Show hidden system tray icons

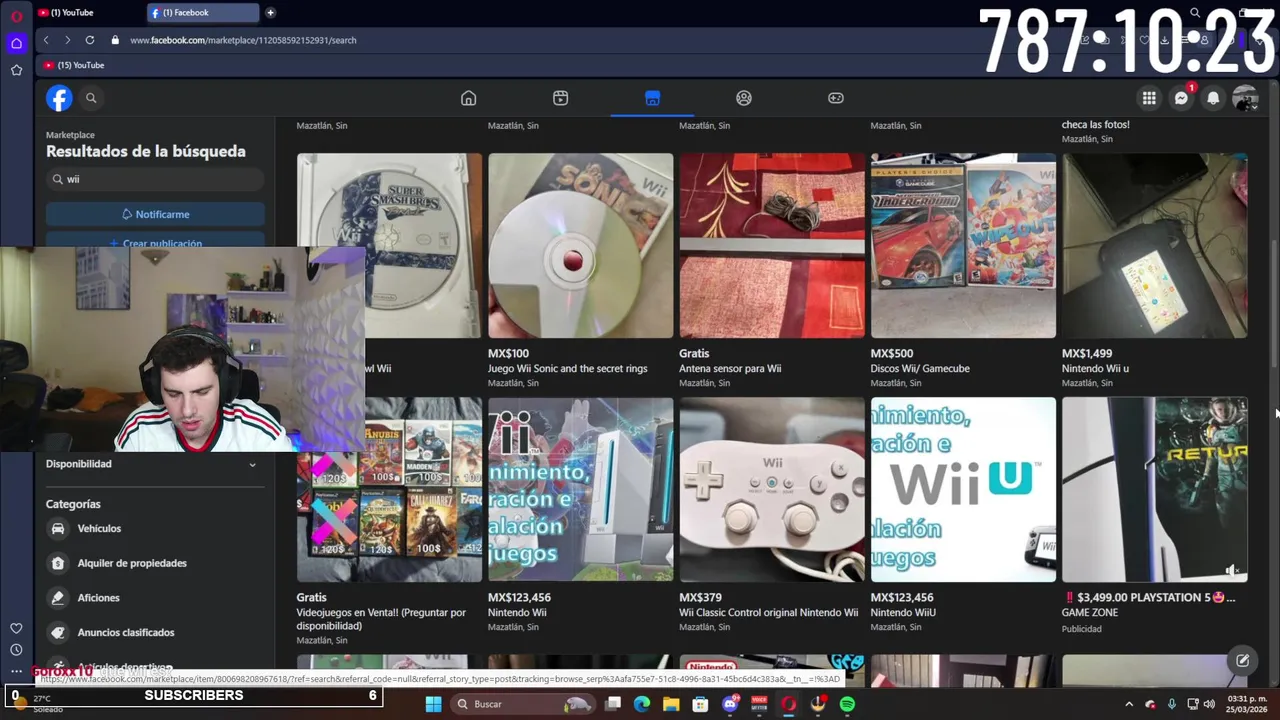point(1129,704)
